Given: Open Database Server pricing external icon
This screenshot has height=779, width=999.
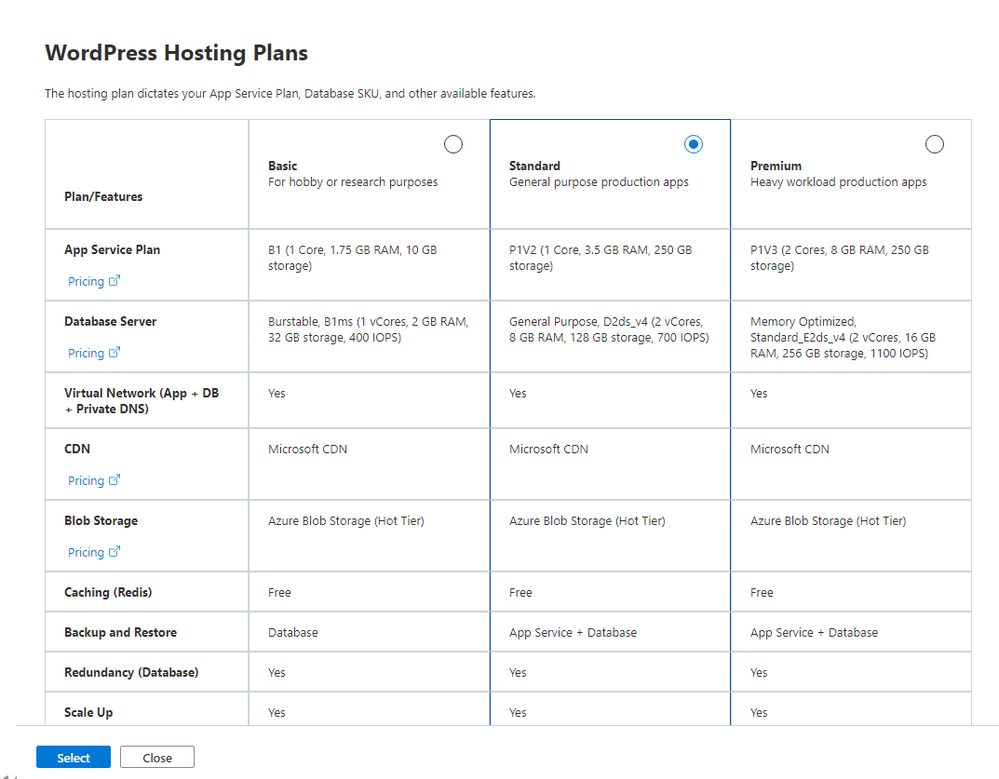Looking at the screenshot, I should (114, 352).
